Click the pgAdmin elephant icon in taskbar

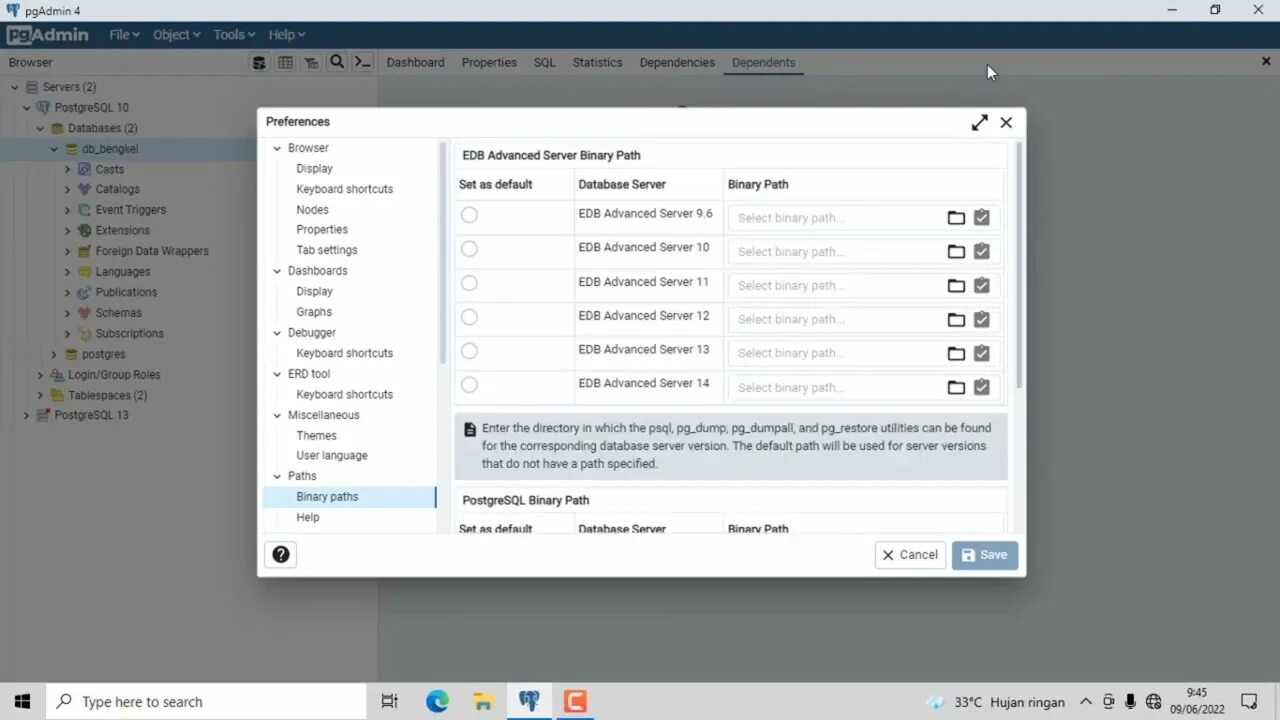pyautogui.click(x=529, y=701)
